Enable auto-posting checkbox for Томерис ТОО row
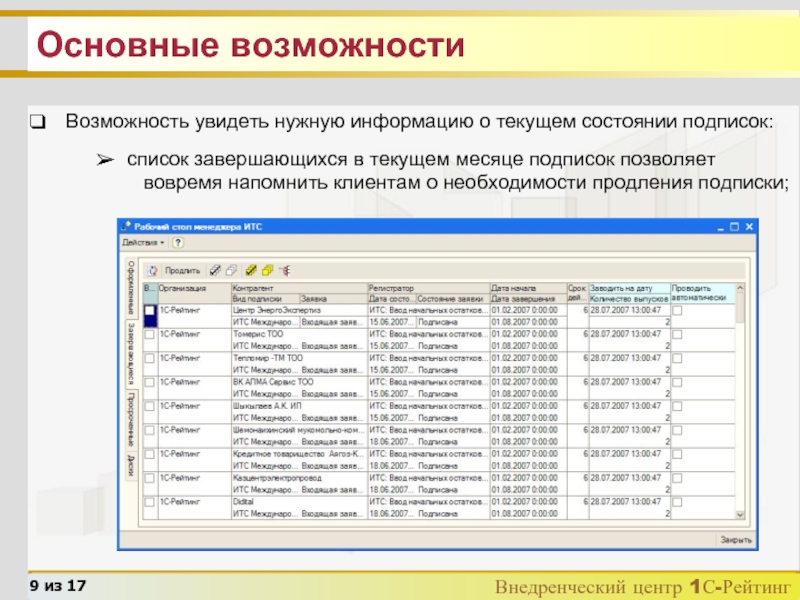 tap(677, 335)
